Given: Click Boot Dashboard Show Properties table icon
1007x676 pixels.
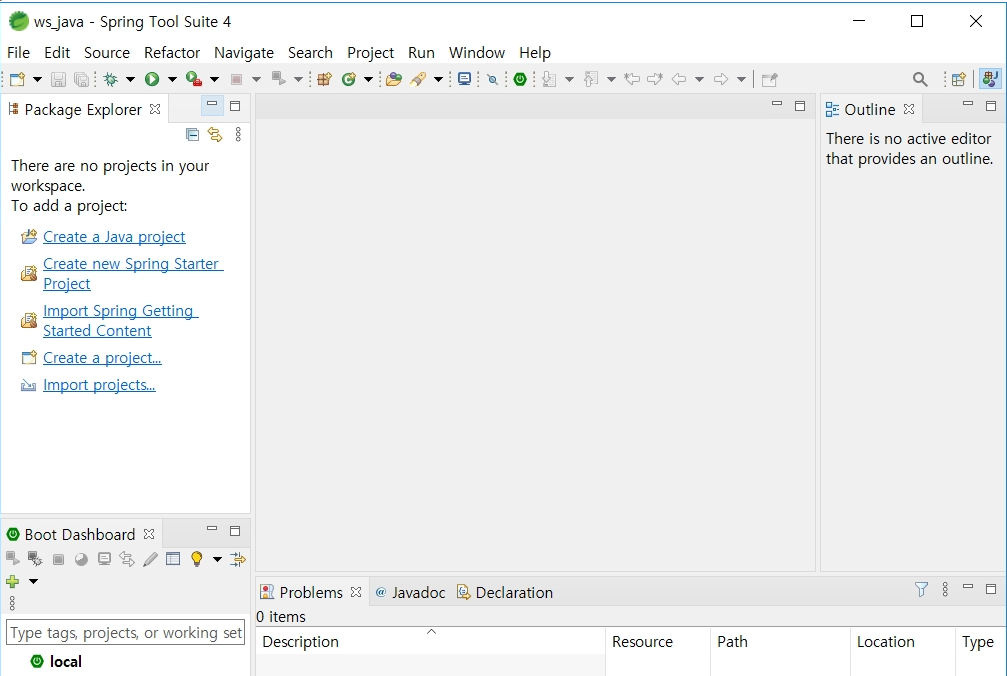Looking at the screenshot, I should click(x=173, y=559).
